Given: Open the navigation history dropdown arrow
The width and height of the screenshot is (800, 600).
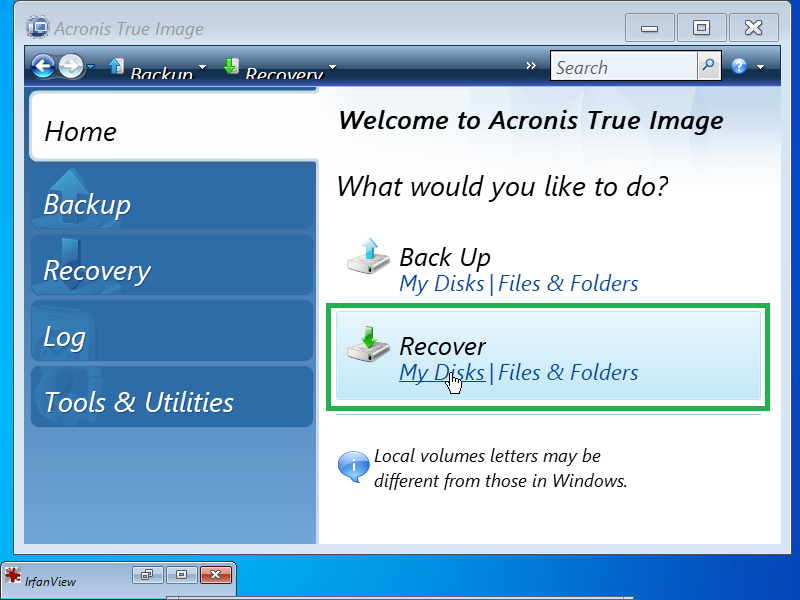Looking at the screenshot, I should coord(91,67).
